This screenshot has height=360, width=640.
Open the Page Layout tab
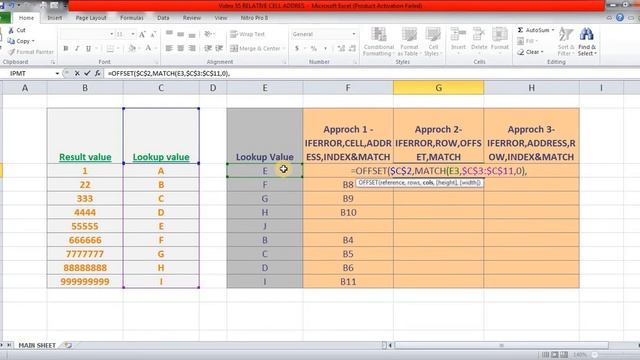(91, 18)
